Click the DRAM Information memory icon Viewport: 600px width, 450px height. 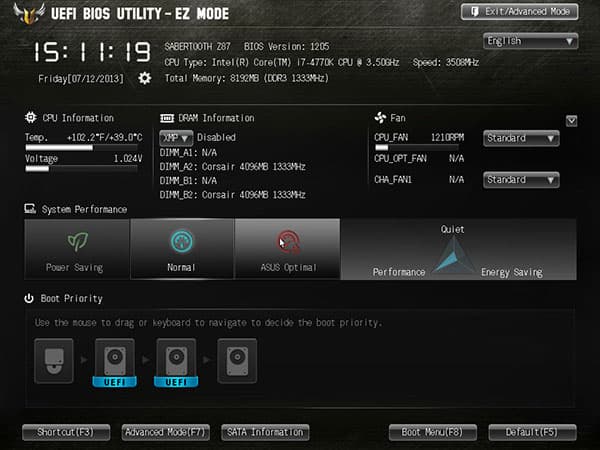(167, 118)
